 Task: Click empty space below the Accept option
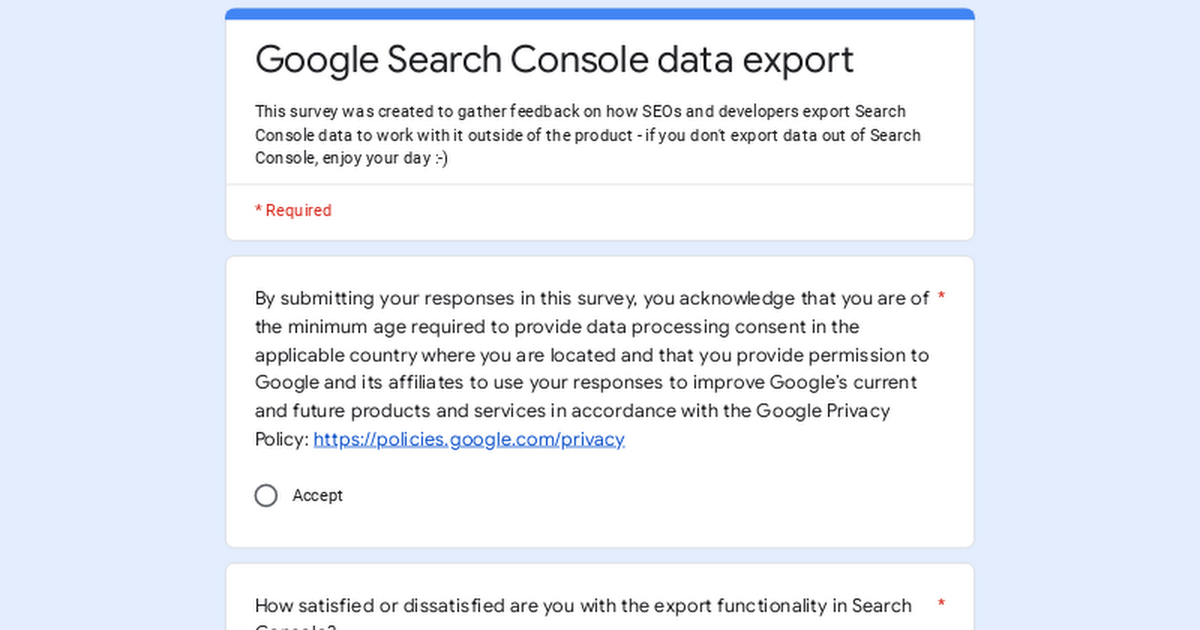pos(600,528)
